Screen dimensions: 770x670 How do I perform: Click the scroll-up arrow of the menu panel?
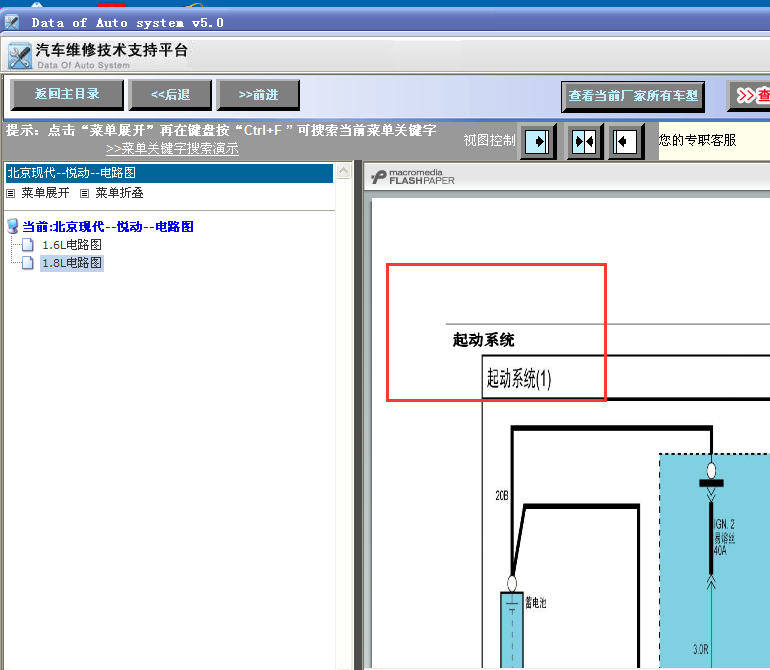tap(344, 170)
